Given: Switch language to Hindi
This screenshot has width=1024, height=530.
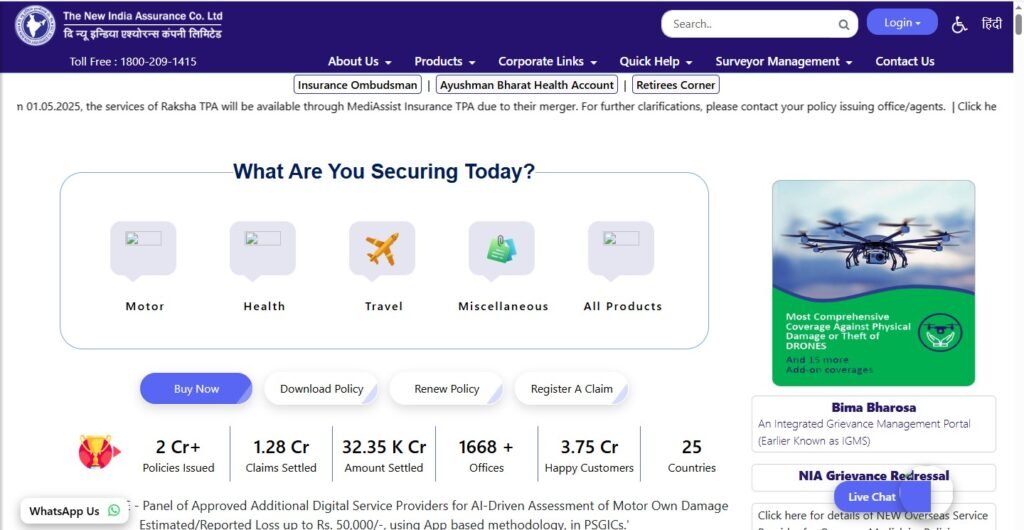Looking at the screenshot, I should 991,24.
